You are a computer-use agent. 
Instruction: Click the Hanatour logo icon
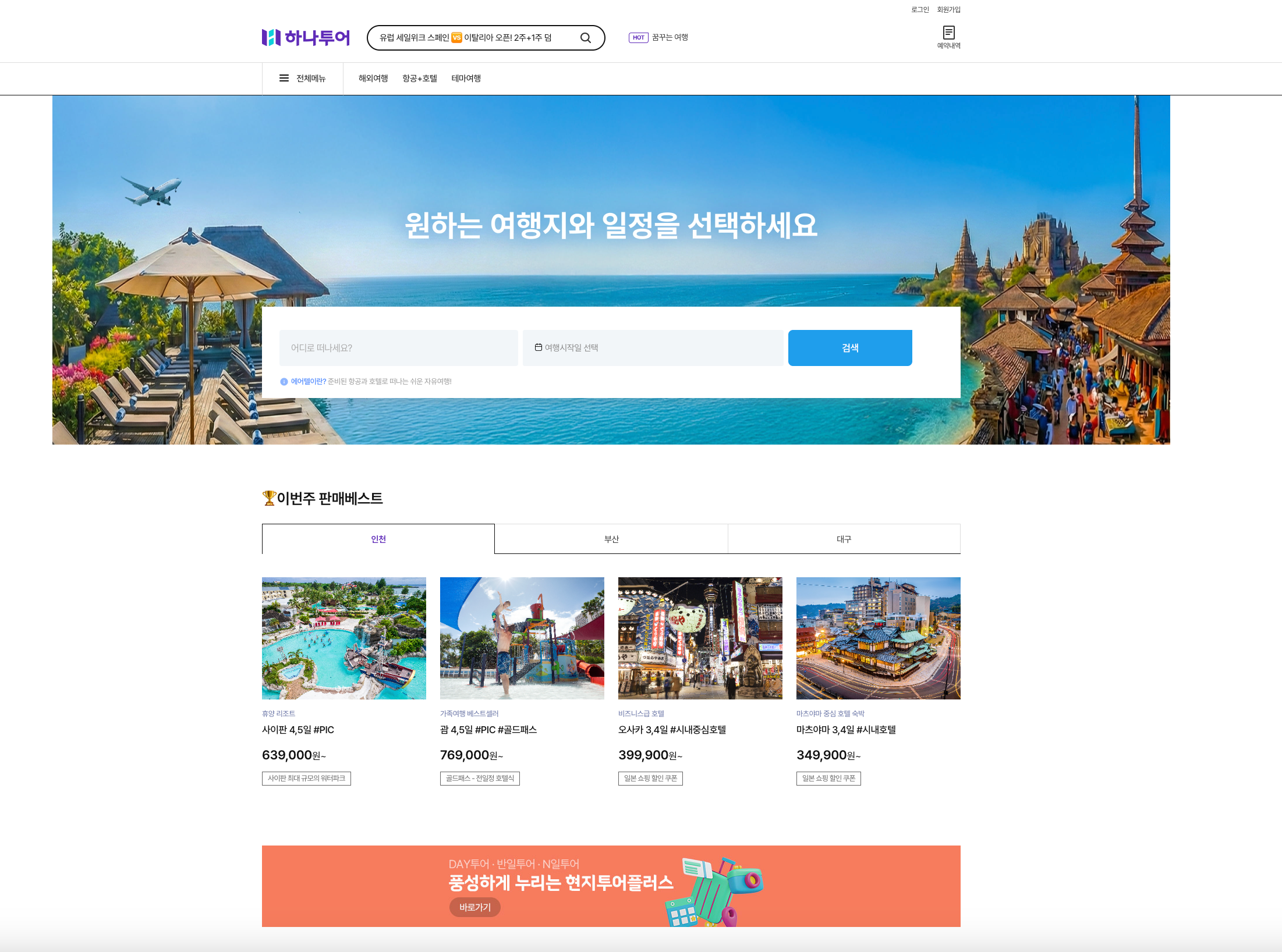(271, 38)
